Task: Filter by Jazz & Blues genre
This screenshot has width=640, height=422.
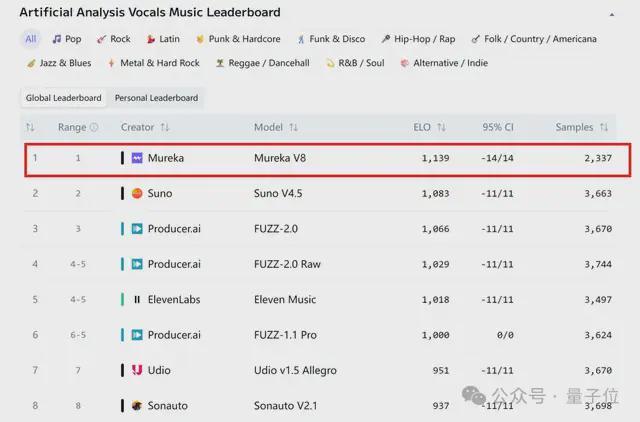Action: coord(59,63)
